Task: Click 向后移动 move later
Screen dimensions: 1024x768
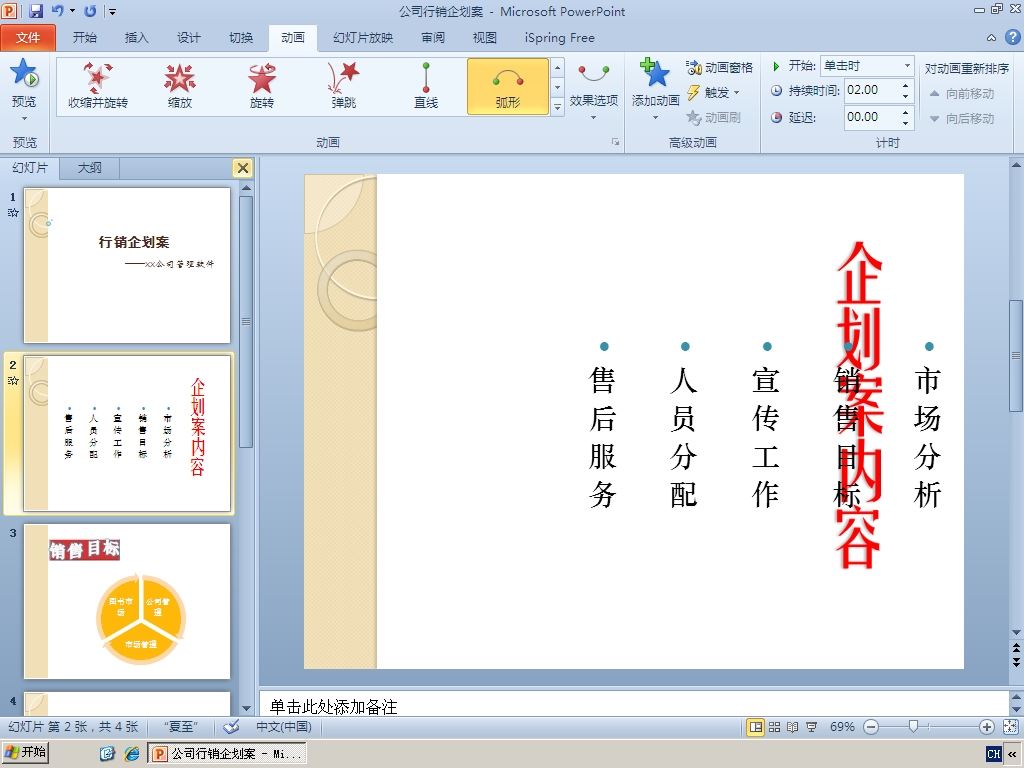Action: pyautogui.click(x=961, y=118)
